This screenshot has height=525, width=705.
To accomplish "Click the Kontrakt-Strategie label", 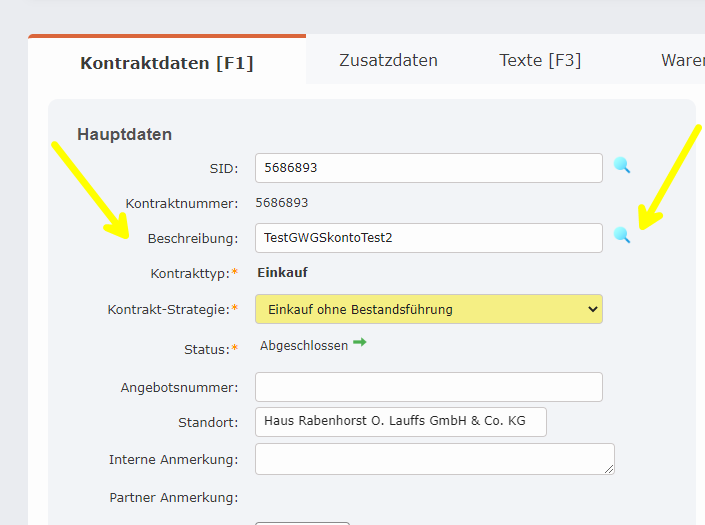I will point(168,310).
